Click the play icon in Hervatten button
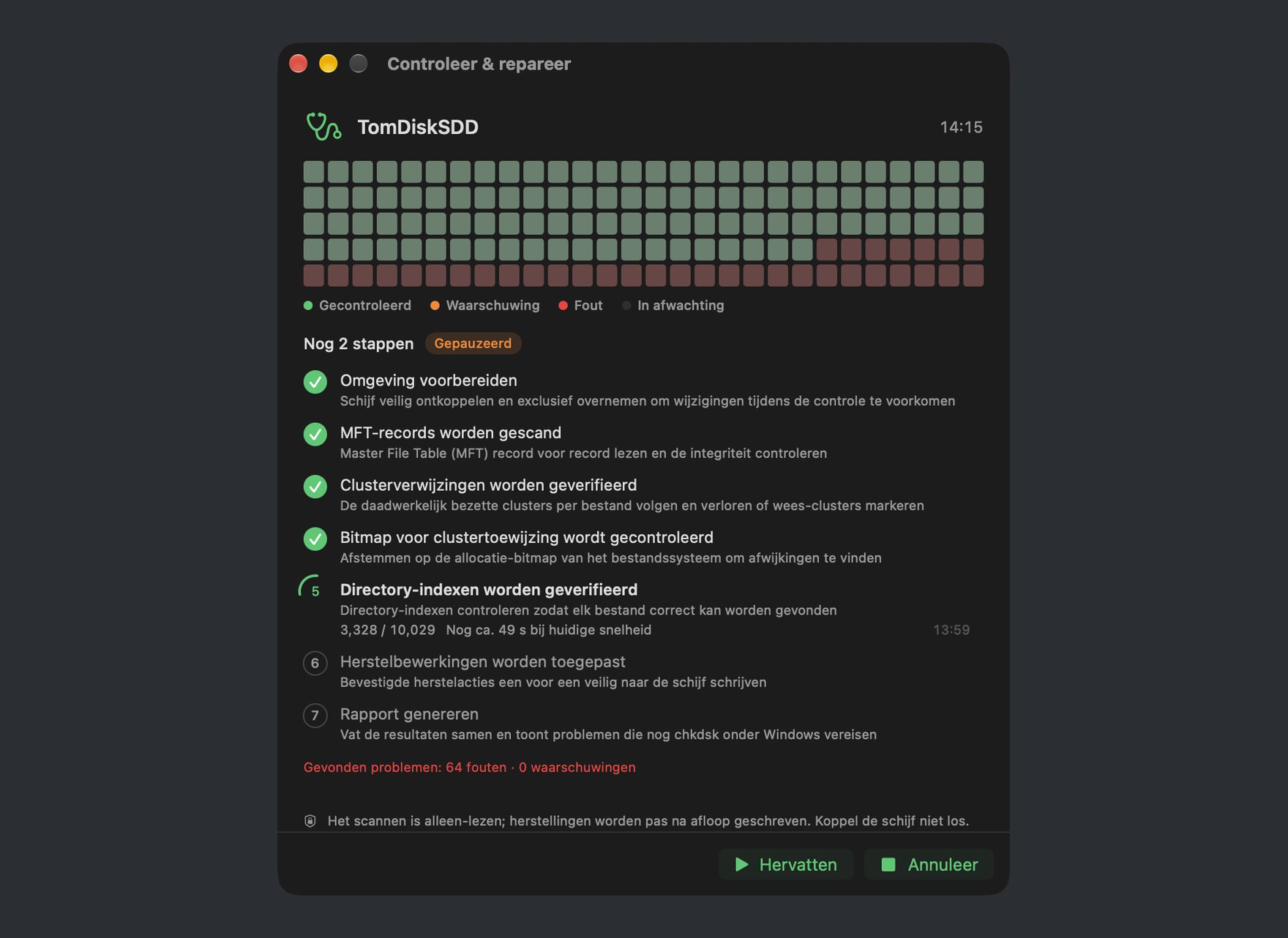The image size is (1288, 938). pos(741,865)
